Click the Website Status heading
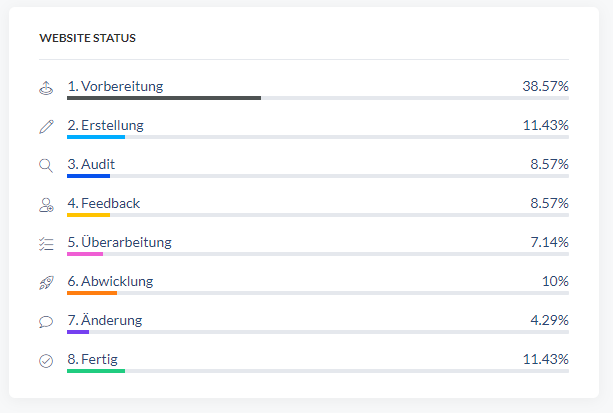Image resolution: width=613 pixels, height=413 pixels. point(88,38)
